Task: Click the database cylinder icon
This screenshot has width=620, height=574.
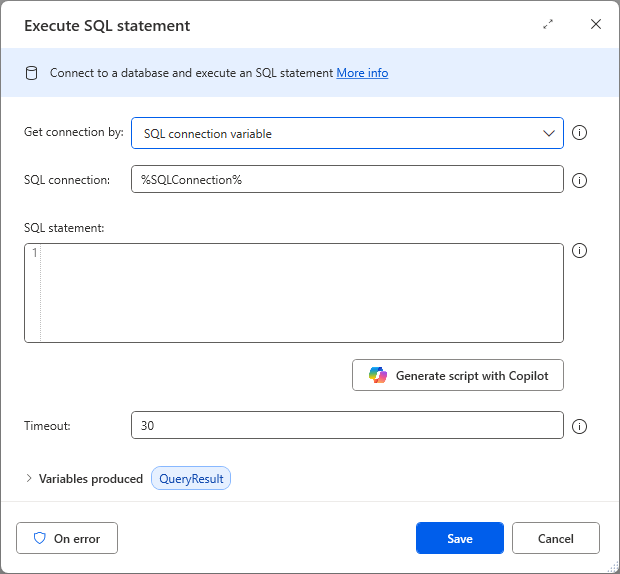Action: 32,73
